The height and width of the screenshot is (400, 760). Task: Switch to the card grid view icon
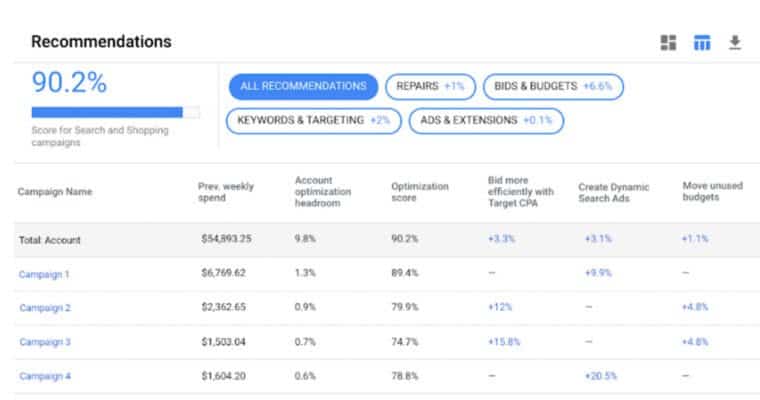(x=668, y=43)
